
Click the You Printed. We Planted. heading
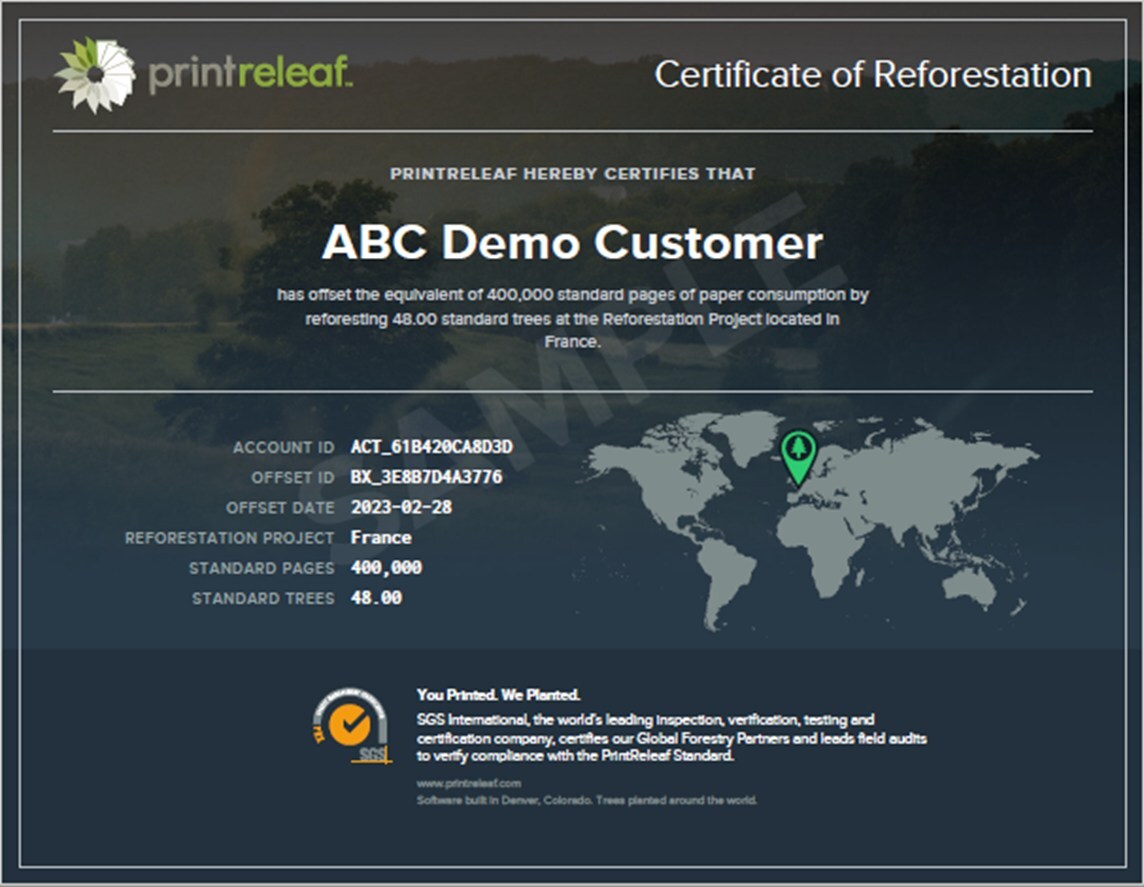click(x=498, y=695)
